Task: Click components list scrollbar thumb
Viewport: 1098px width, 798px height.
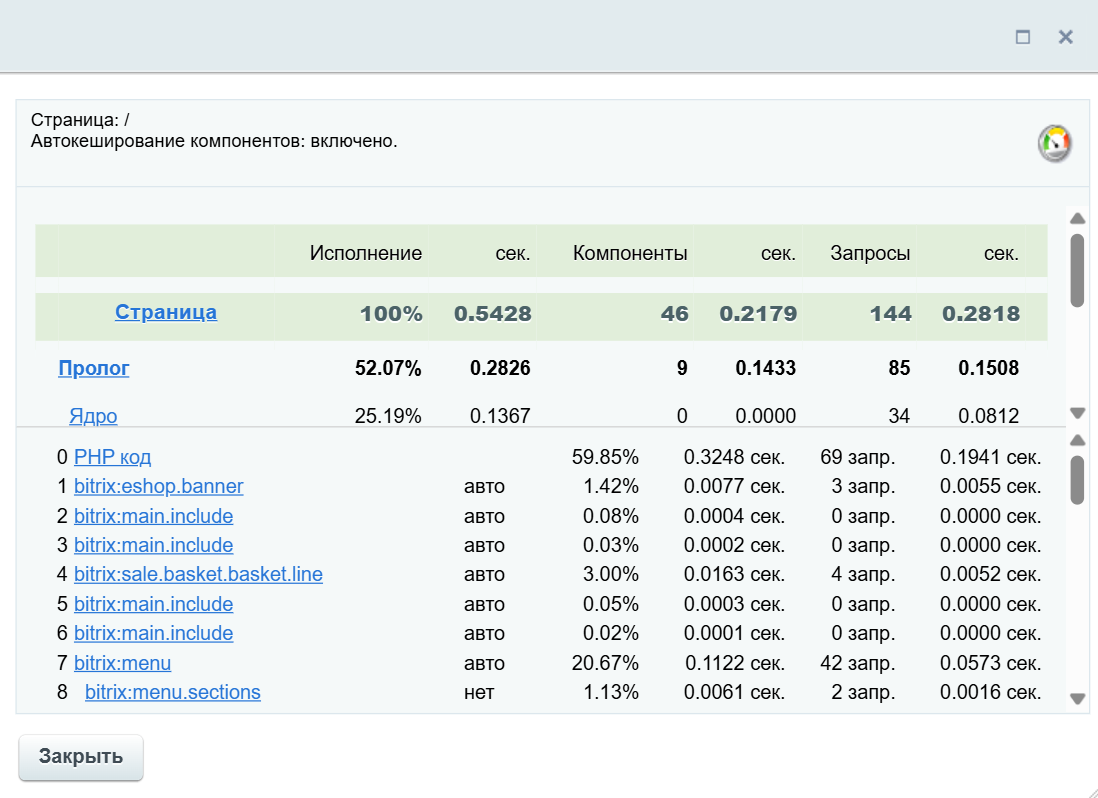Action: coord(1077,479)
